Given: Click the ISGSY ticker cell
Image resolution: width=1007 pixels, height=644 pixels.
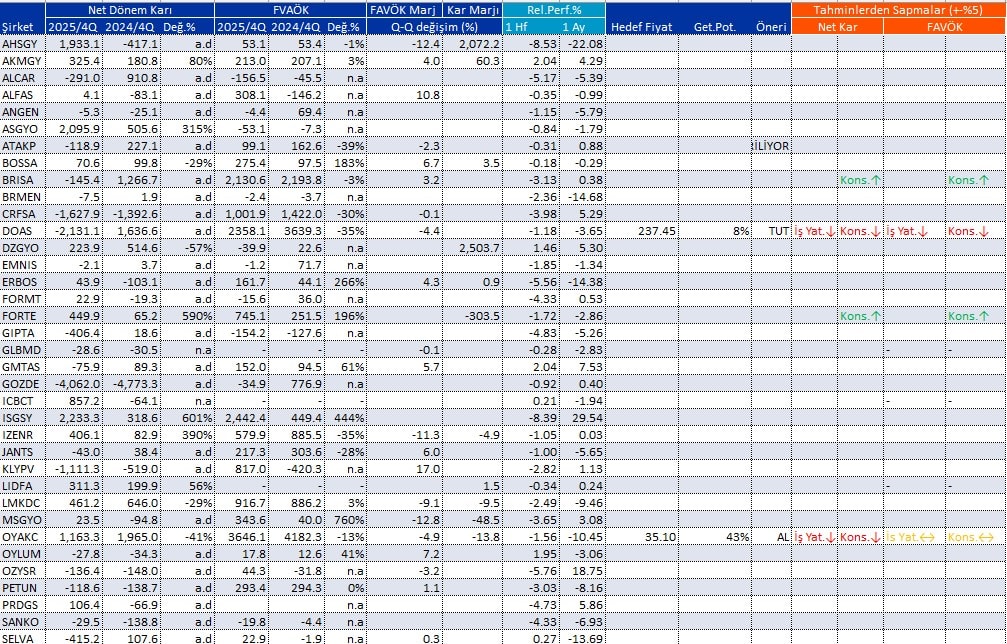Looking at the screenshot, I should click(22, 417).
